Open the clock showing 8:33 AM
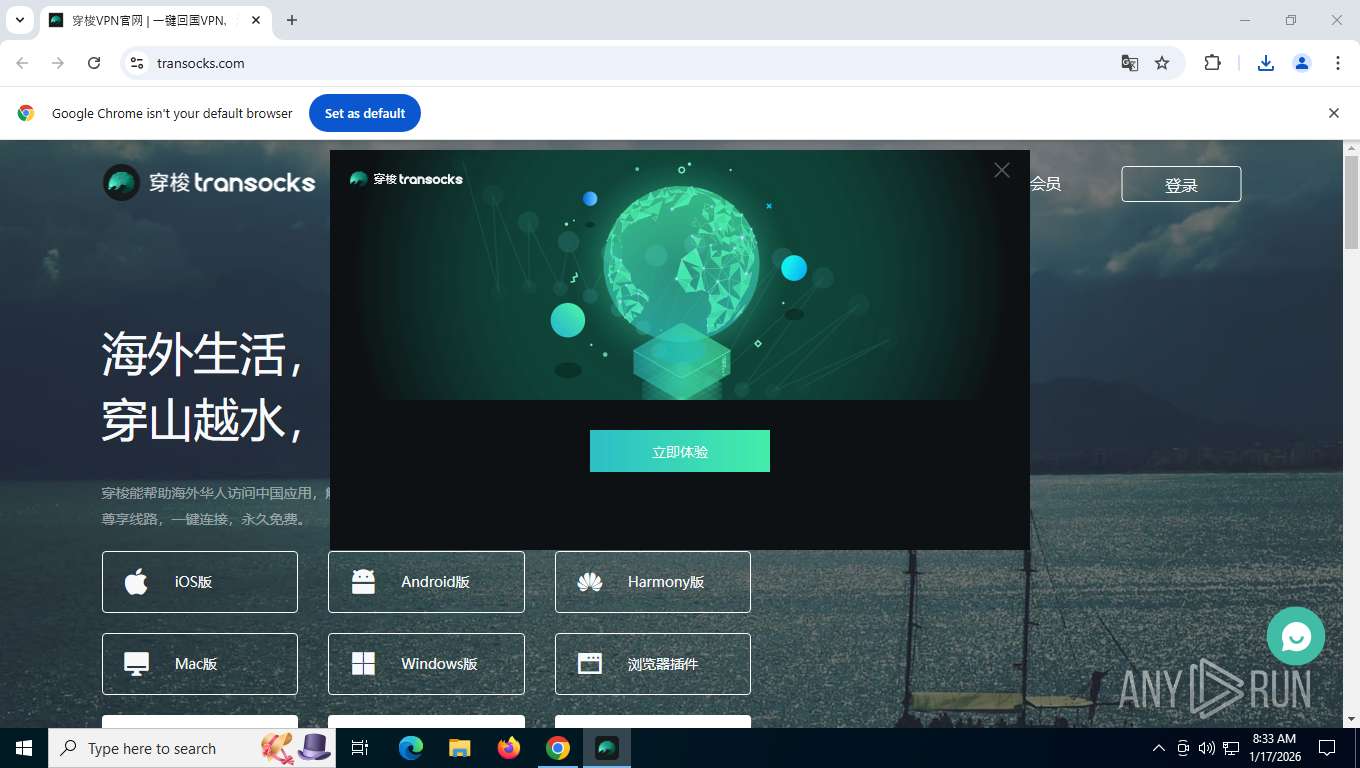Image resolution: width=1360 pixels, height=768 pixels. point(1274,748)
